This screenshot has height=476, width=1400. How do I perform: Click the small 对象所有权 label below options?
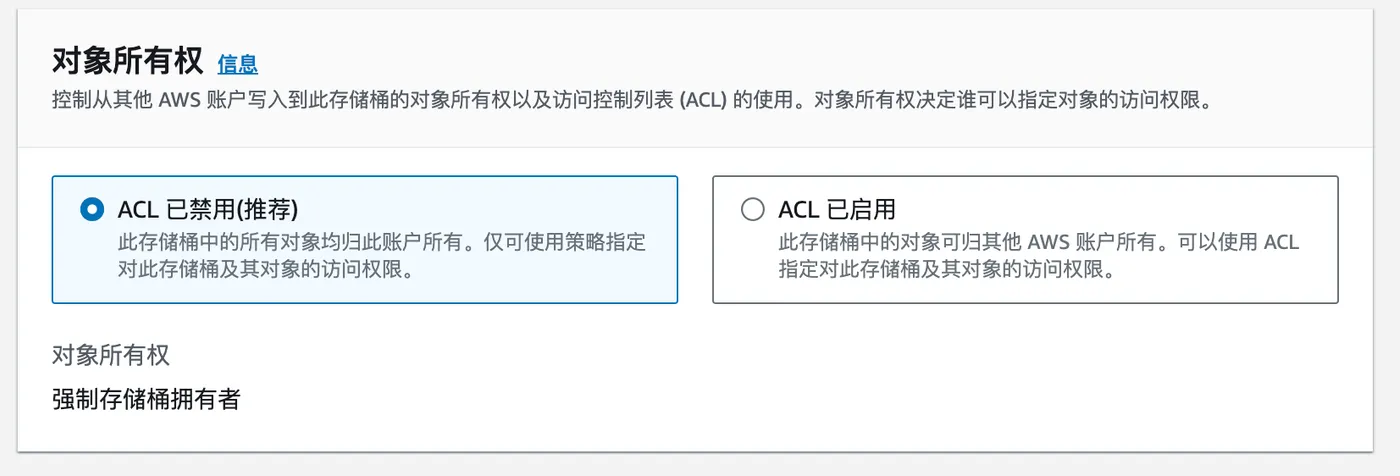click(111, 355)
